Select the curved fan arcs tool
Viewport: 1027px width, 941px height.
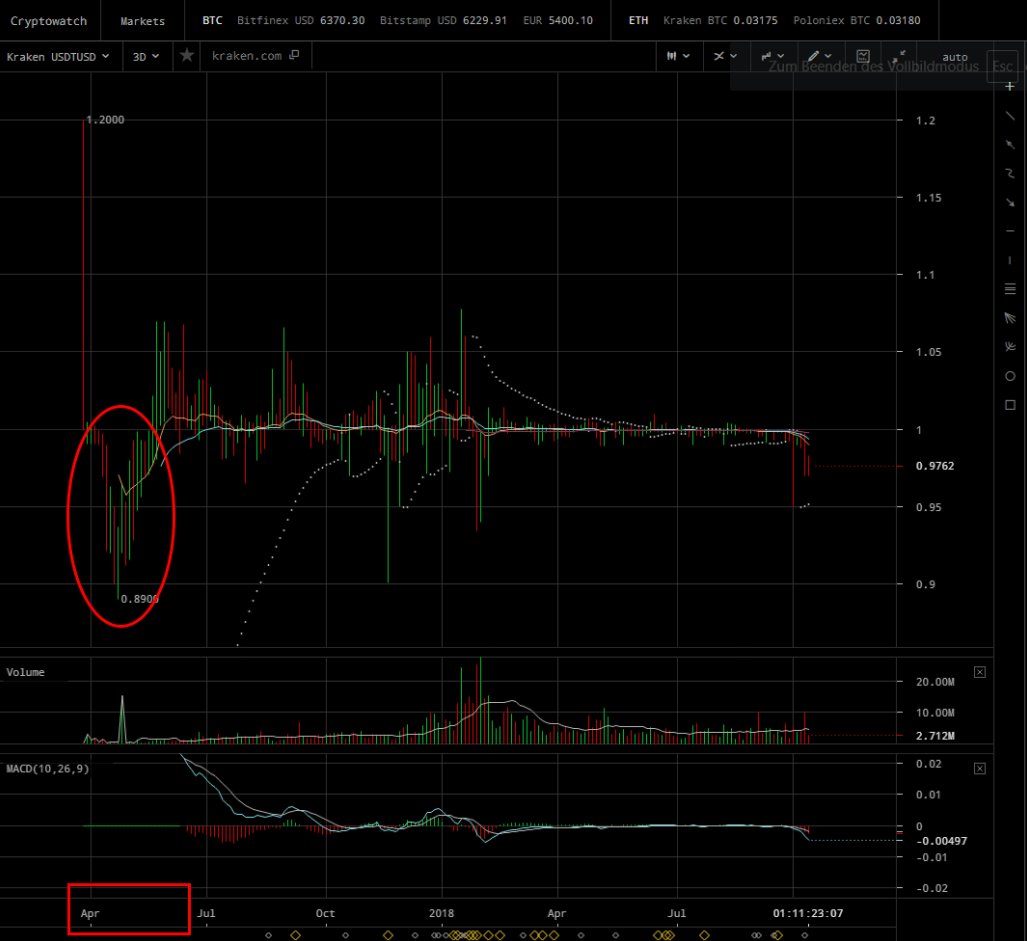(x=1010, y=347)
